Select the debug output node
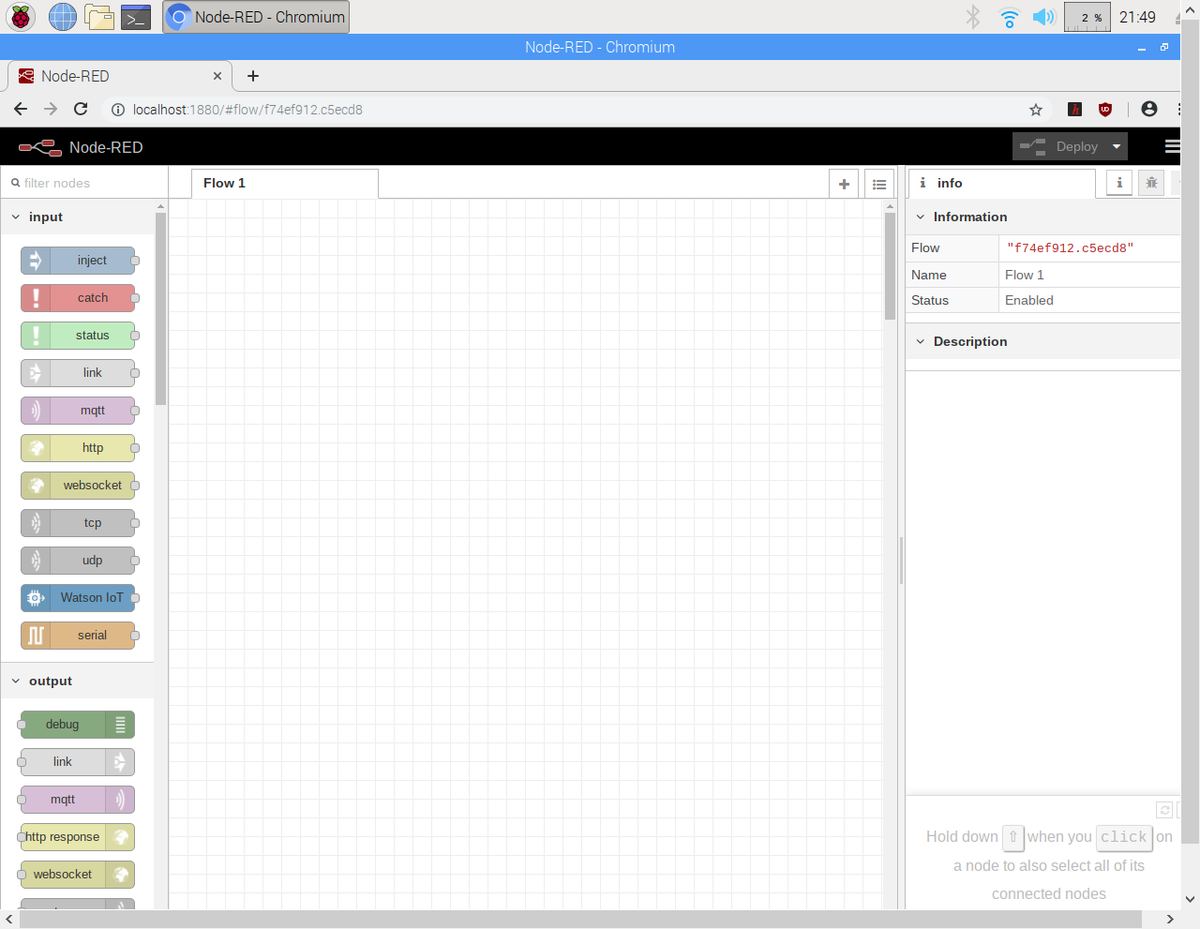The image size is (1200, 929). click(x=77, y=724)
